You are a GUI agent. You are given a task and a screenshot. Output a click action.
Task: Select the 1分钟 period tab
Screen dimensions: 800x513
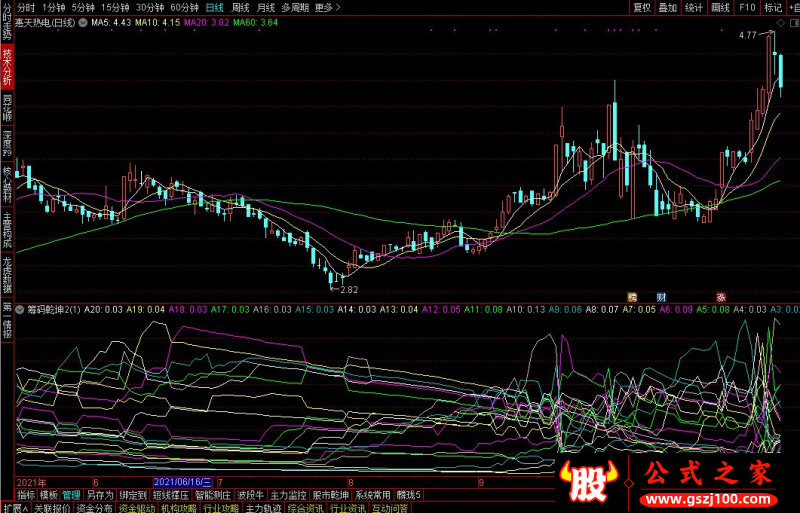pyautogui.click(x=54, y=7)
